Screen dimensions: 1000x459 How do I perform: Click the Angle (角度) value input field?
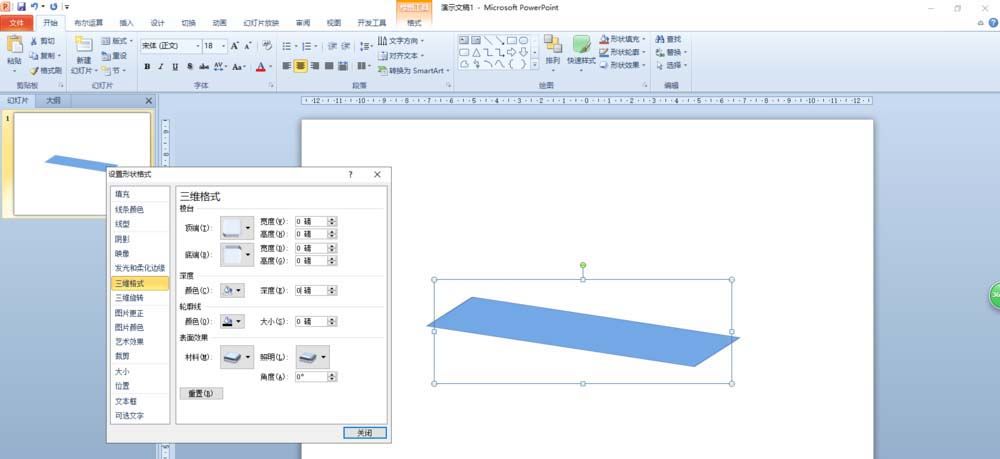click(311, 377)
